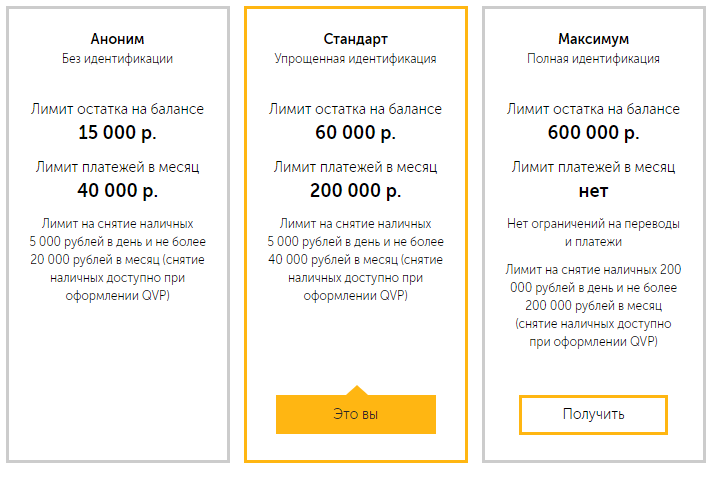Select the Стандарт plan heading
The height and width of the screenshot is (481, 716).
click(x=356, y=39)
